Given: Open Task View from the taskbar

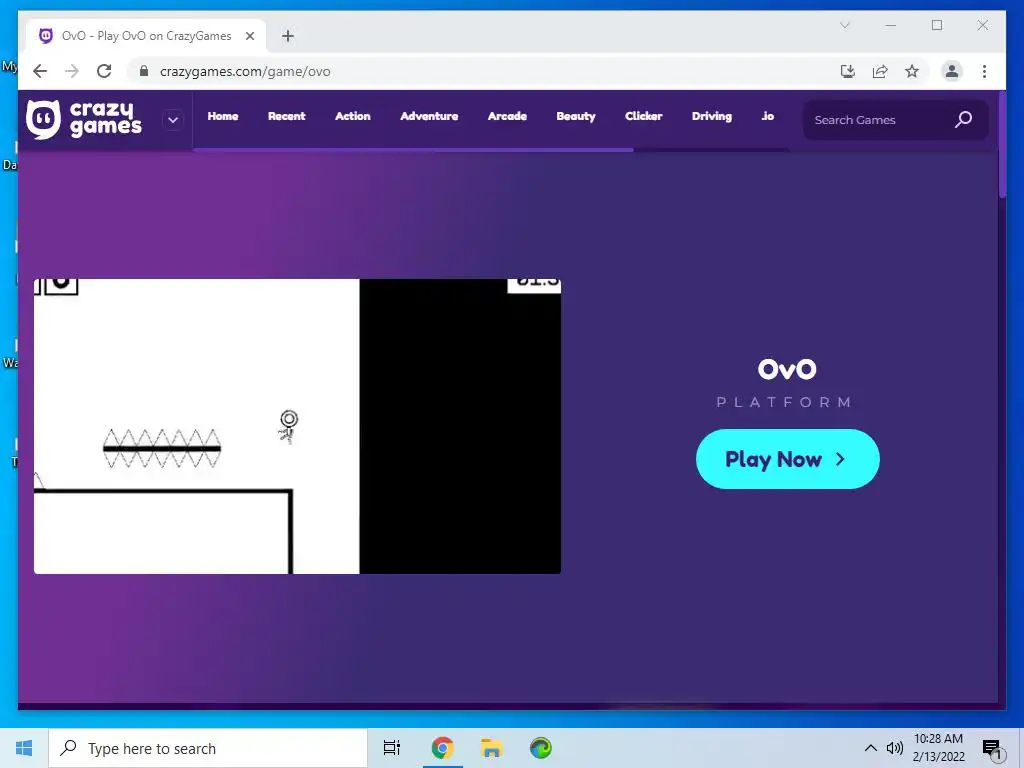Looking at the screenshot, I should tap(392, 748).
